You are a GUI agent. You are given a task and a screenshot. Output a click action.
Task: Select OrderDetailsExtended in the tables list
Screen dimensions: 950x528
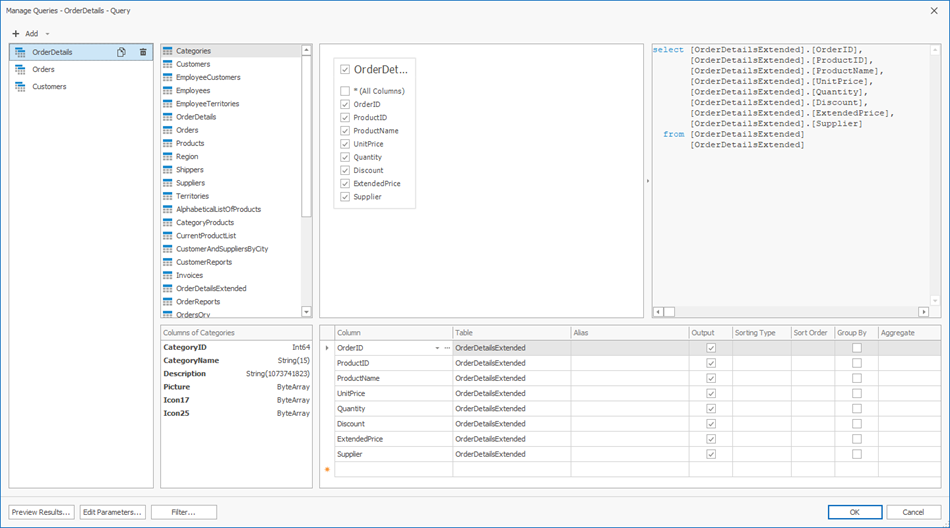(x=211, y=288)
